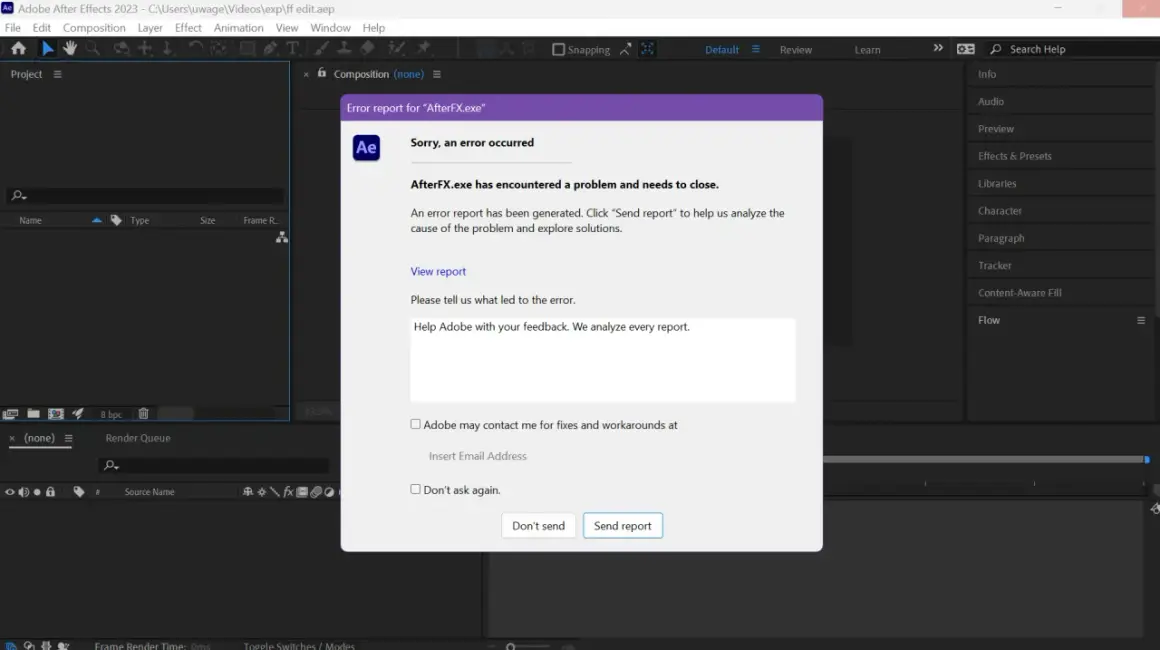Viewport: 1160px width, 650px height.
Task: Open the Effect menu
Action: pos(188,27)
